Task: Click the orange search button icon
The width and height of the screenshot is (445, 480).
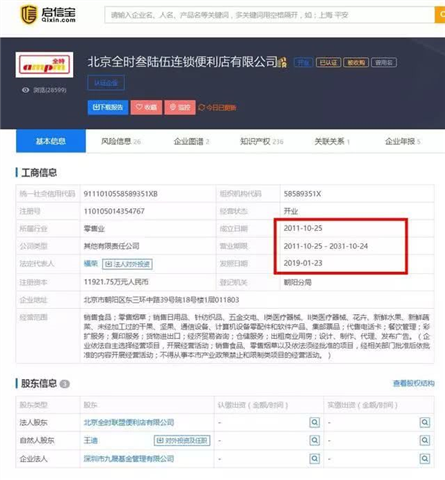Action: pyautogui.click(x=440, y=15)
